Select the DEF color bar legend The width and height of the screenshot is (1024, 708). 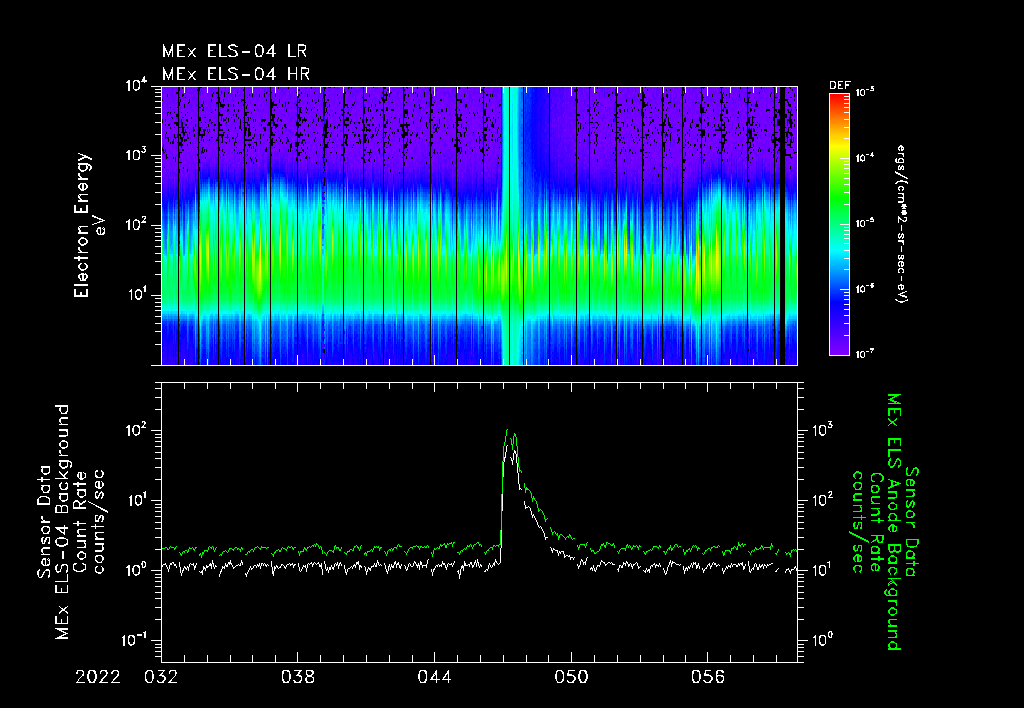tap(839, 224)
